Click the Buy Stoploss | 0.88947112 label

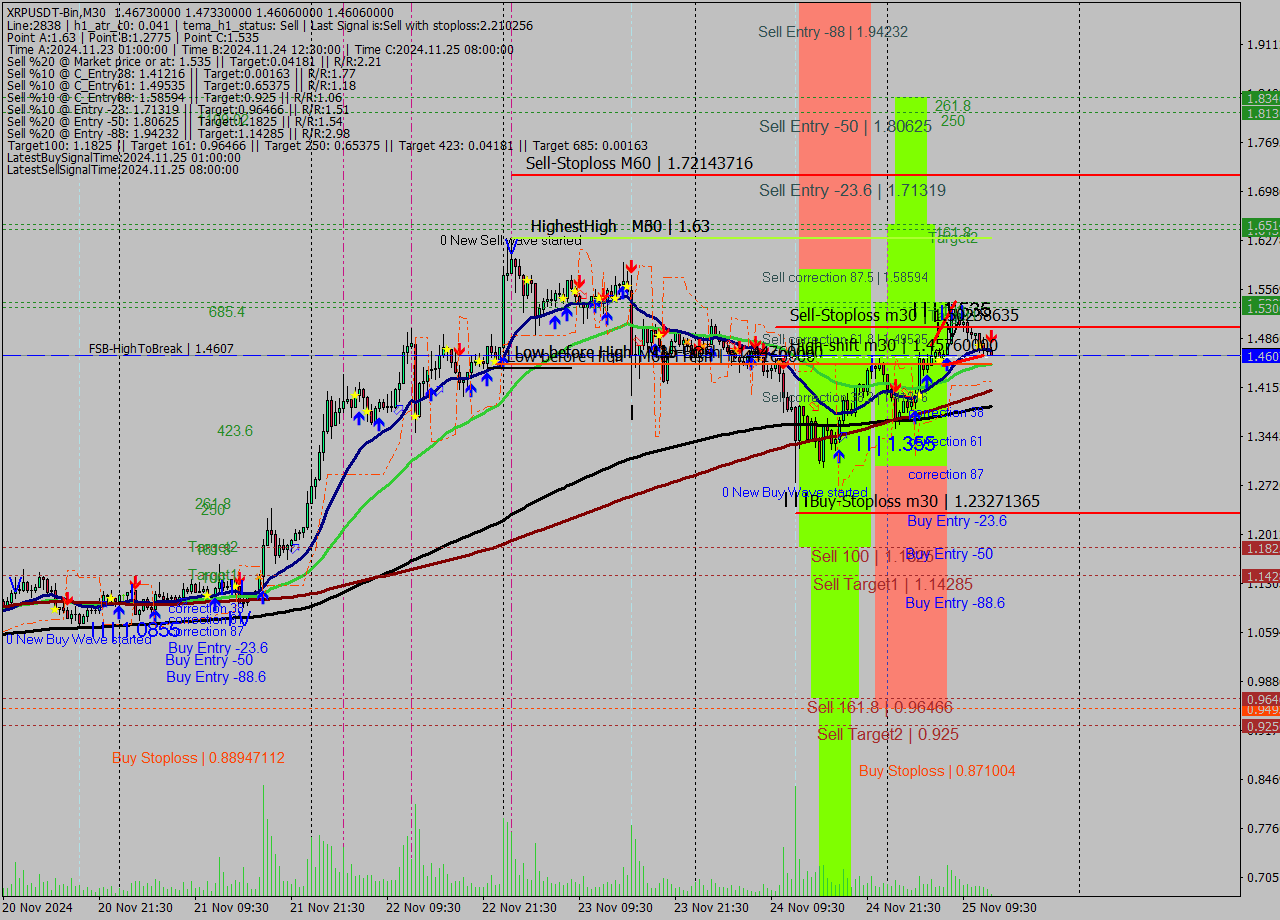[198, 758]
